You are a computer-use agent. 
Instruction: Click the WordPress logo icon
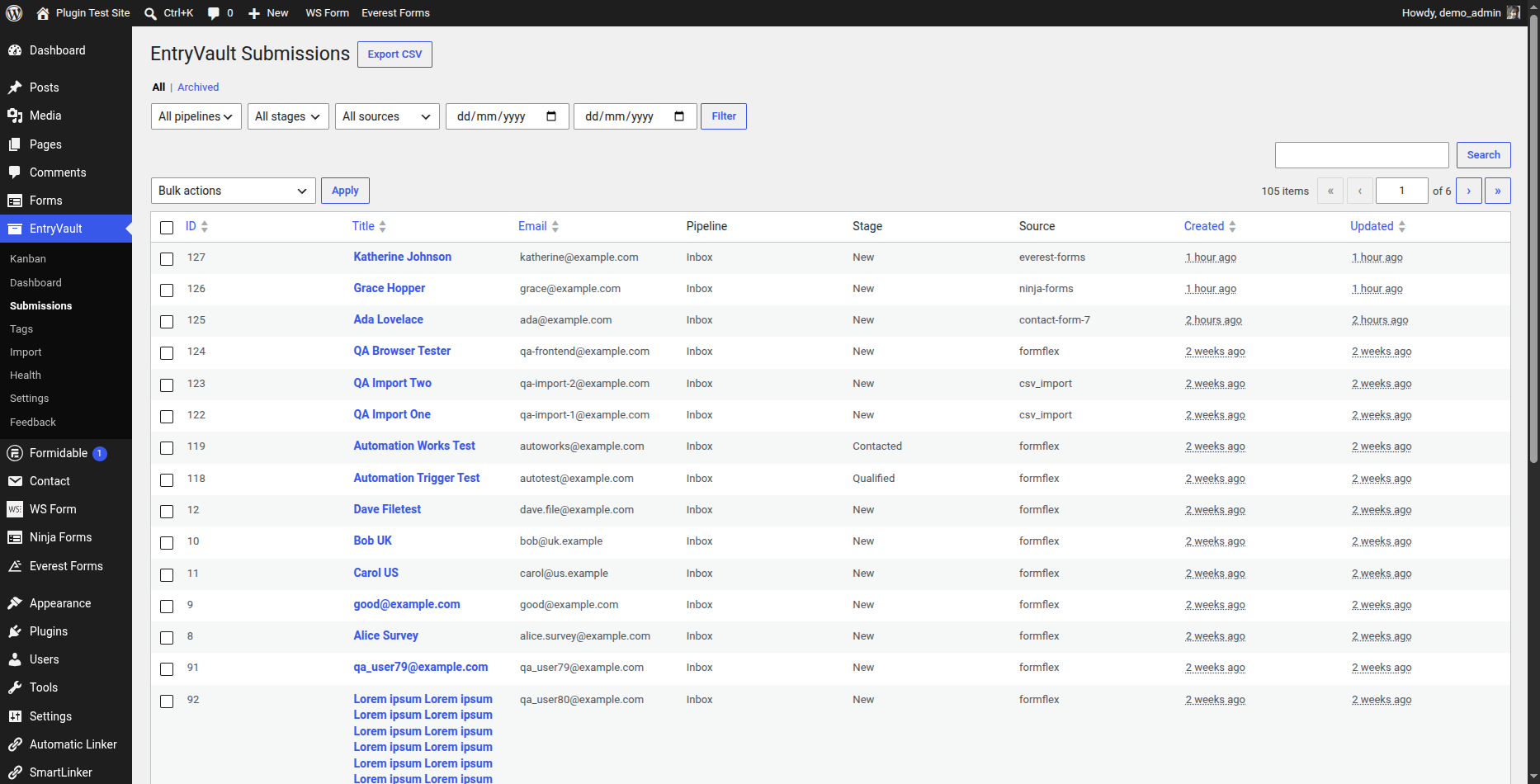[14, 12]
